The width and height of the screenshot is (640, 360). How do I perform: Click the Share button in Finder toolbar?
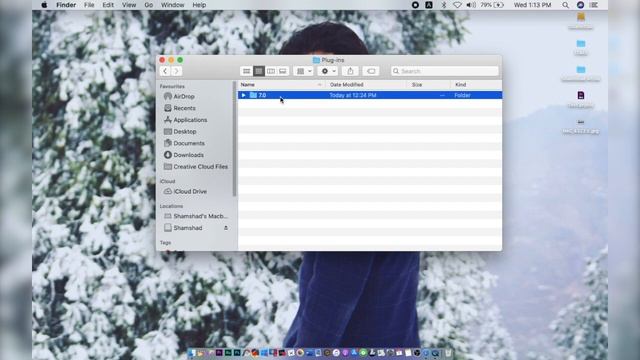pyautogui.click(x=350, y=71)
